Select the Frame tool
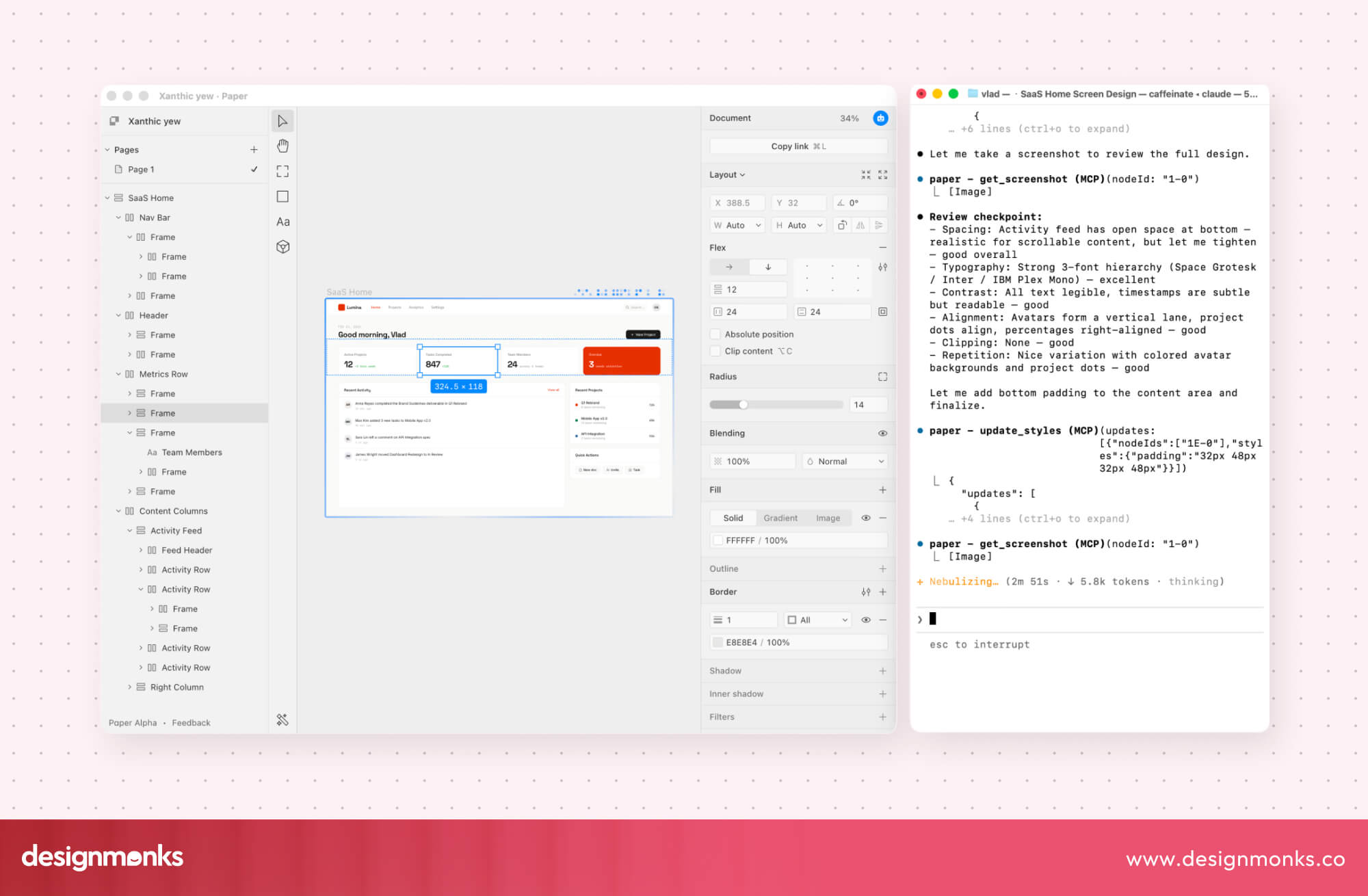 coord(282,171)
